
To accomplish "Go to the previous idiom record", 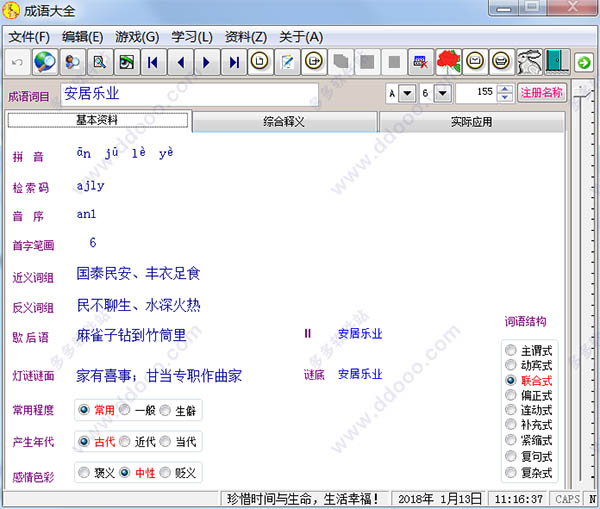I will tap(180, 62).
